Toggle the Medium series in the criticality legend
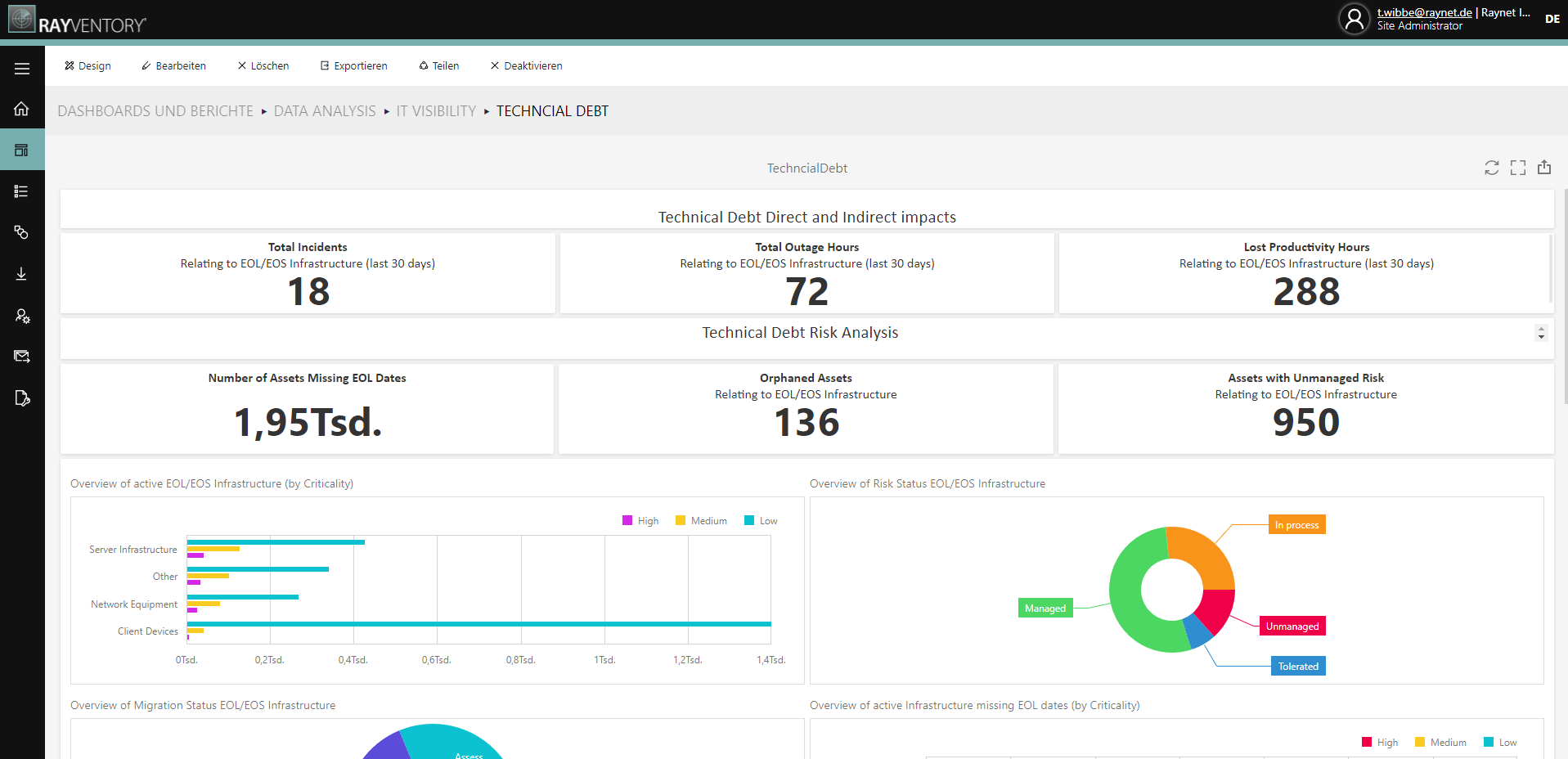Screen dimensions: 1568x759 [x=700, y=520]
